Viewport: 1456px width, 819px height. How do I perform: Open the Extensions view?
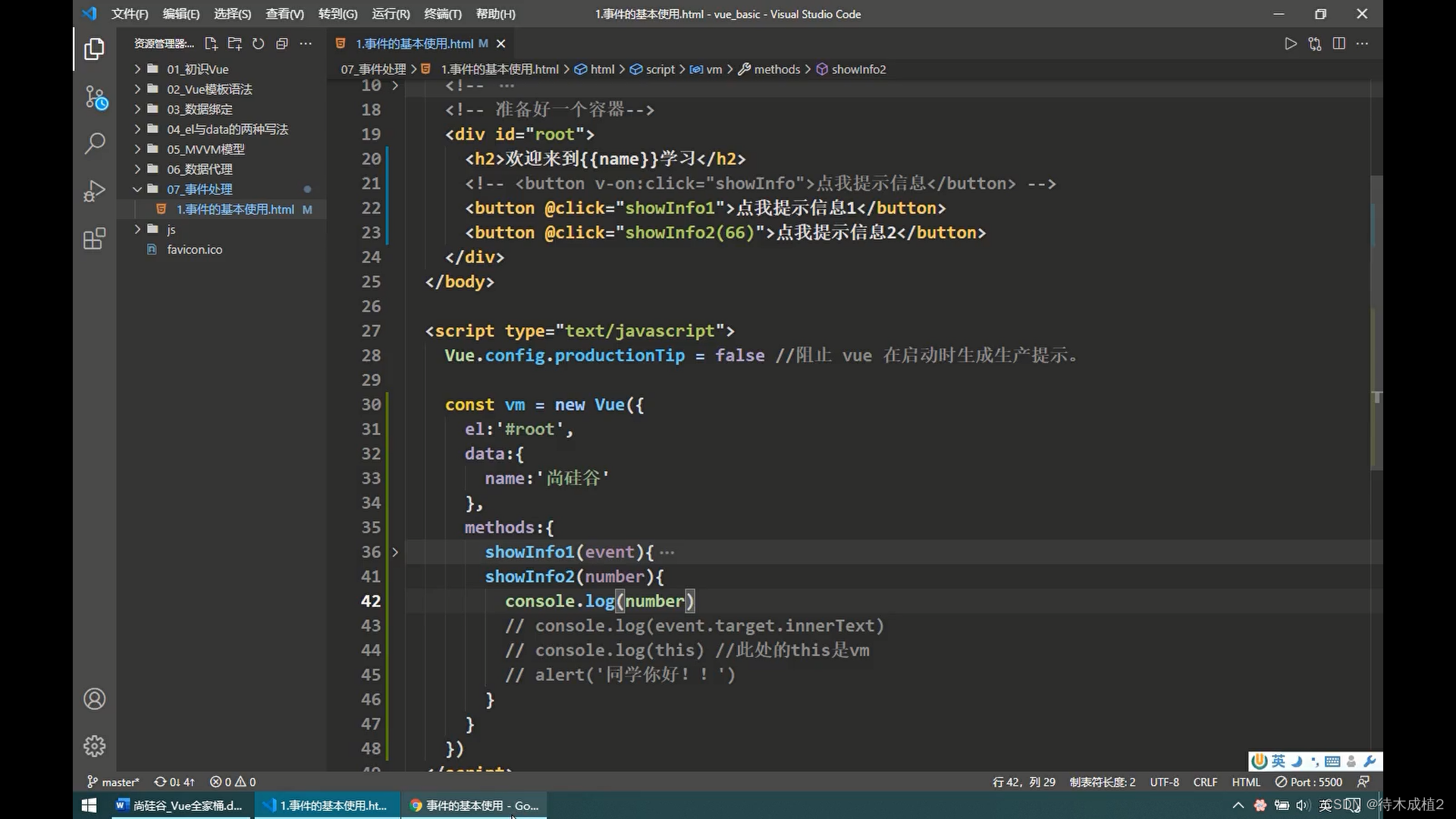pos(94,239)
